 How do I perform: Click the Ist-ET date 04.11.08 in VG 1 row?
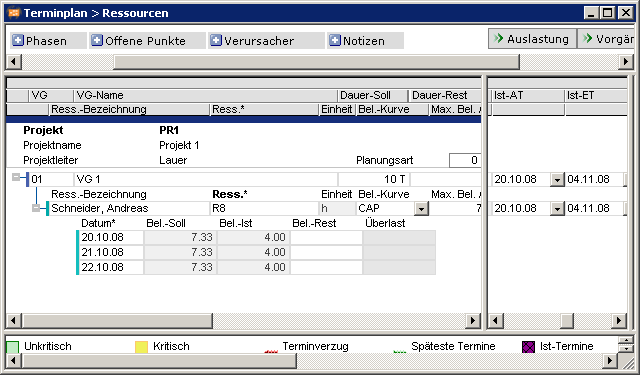tap(594, 179)
